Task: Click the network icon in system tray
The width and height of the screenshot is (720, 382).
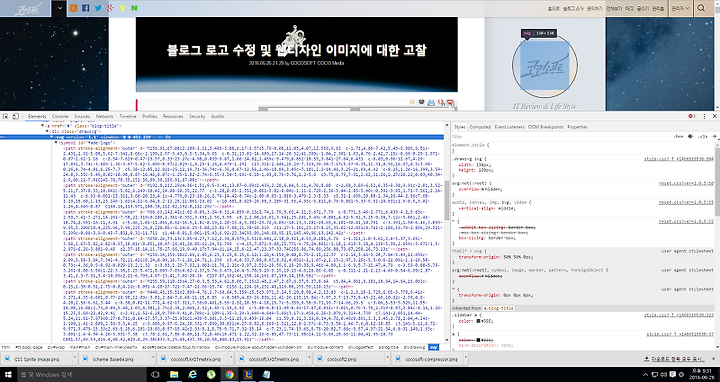Action: tap(655, 375)
